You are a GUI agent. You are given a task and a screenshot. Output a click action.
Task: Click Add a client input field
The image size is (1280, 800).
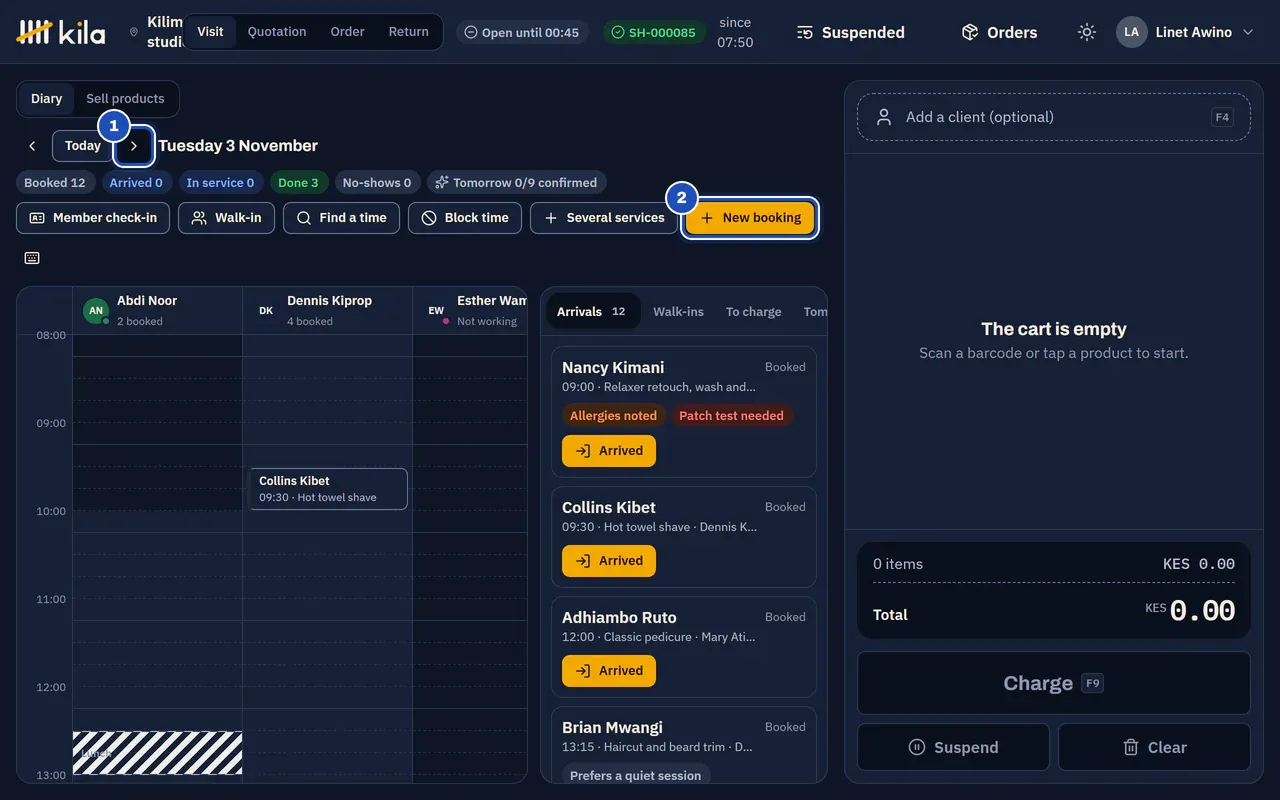pyautogui.click(x=1054, y=117)
